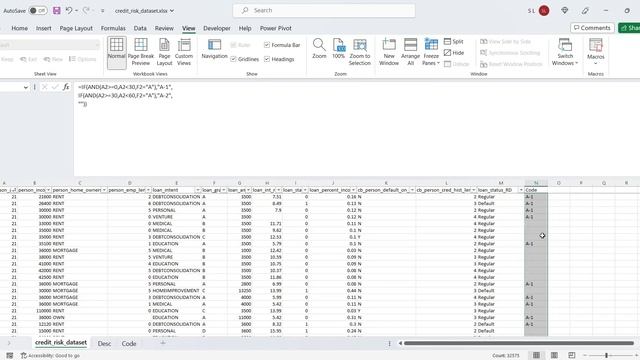This screenshot has height=360, width=640.
Task: Open the Developer ribbon tab
Action: 217,28
